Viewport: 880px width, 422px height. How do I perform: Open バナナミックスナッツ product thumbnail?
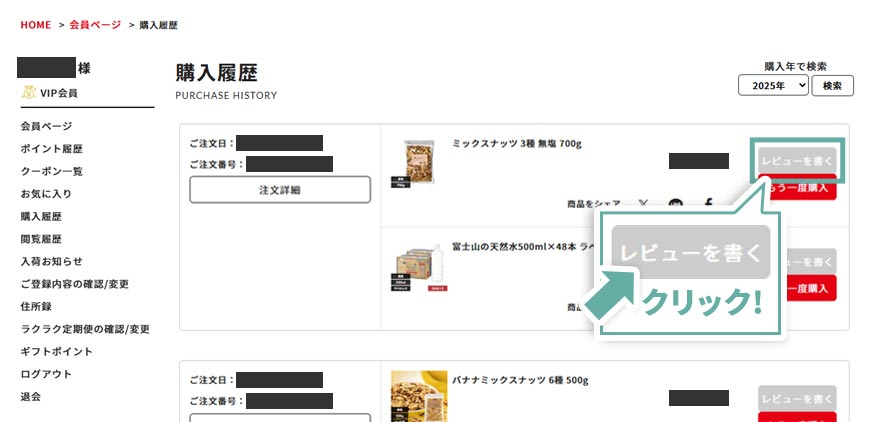point(419,397)
